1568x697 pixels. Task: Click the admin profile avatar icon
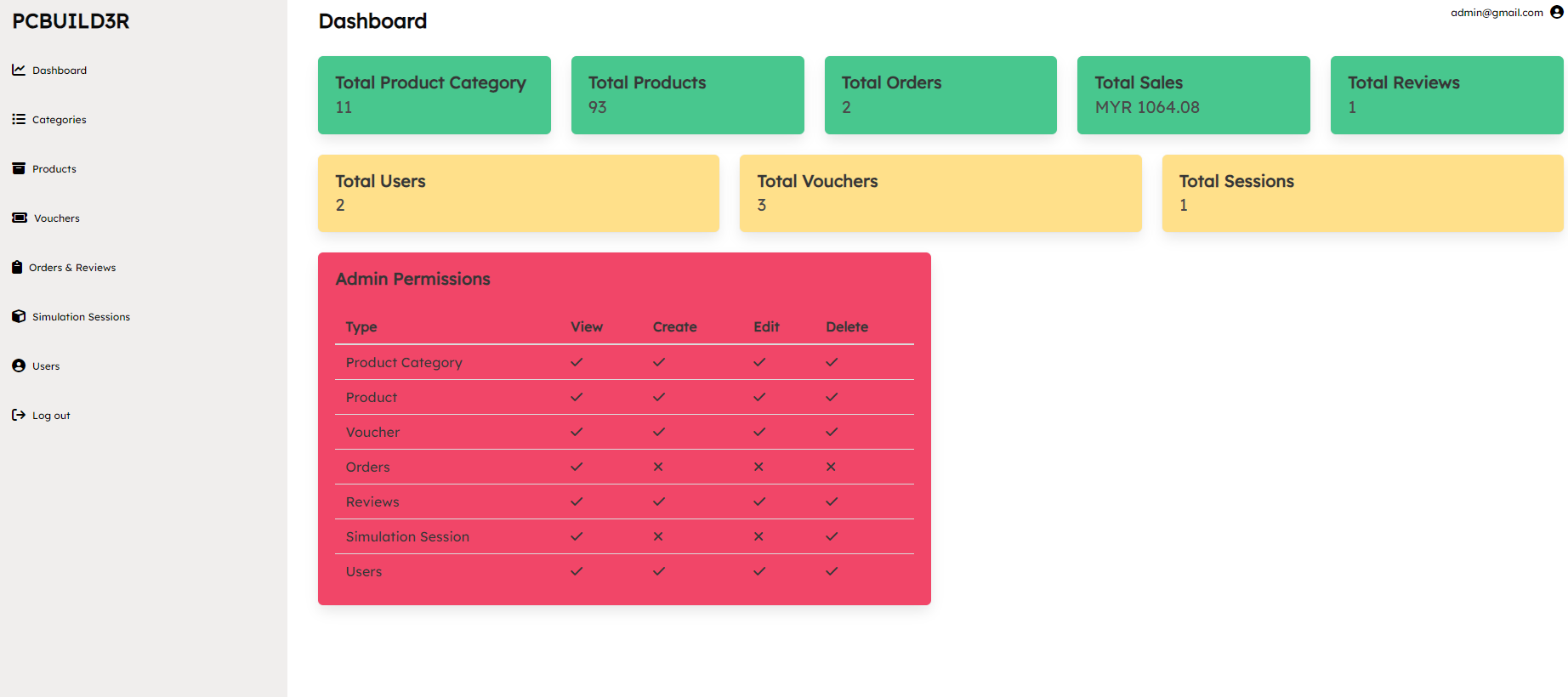coord(1557,12)
